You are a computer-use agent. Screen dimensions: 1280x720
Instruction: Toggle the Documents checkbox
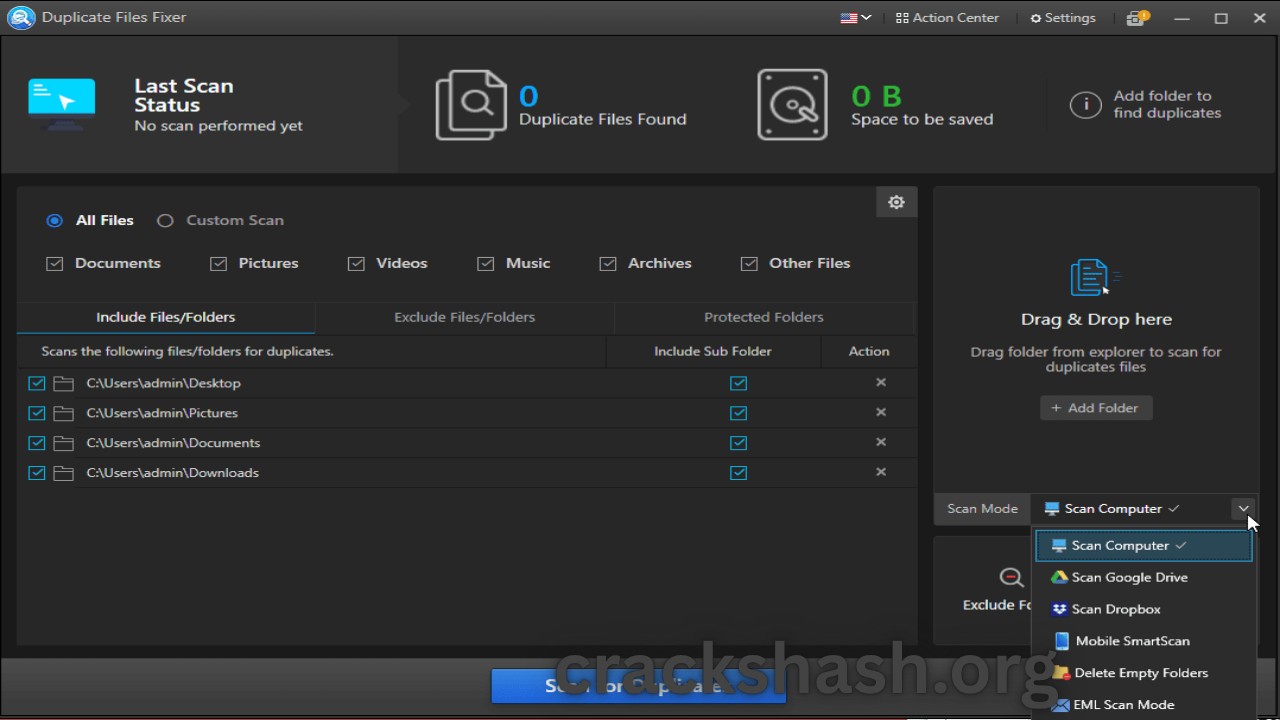55,264
